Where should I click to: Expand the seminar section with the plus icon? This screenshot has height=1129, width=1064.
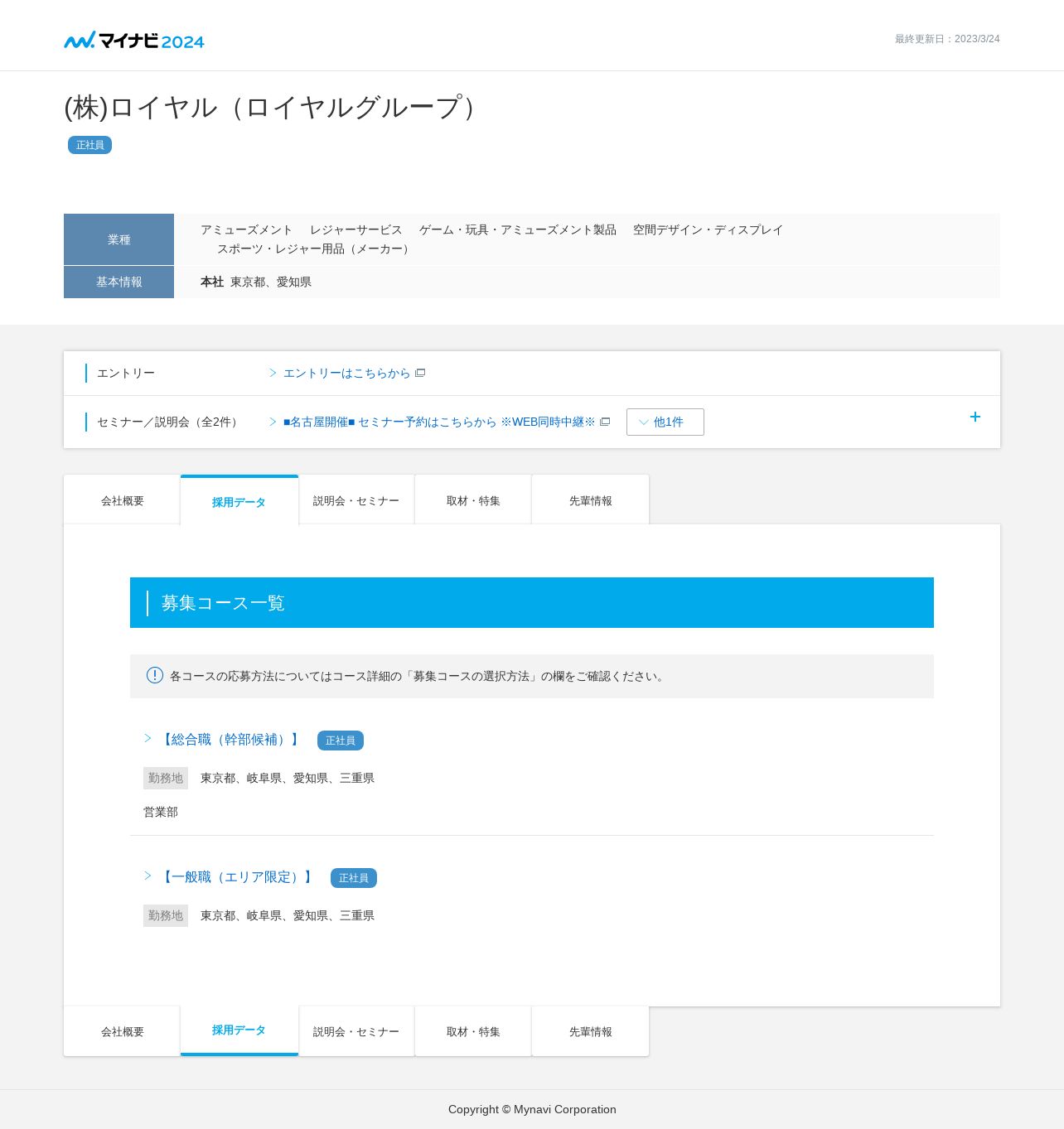(975, 417)
